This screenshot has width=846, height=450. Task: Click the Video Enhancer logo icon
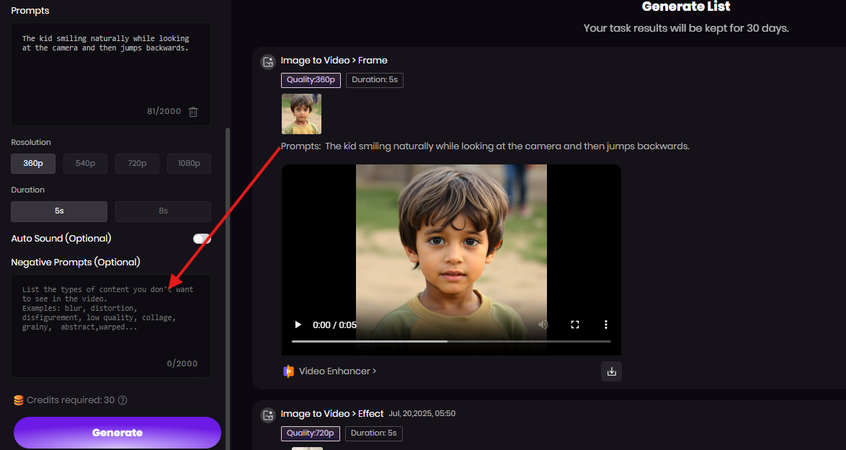click(289, 371)
